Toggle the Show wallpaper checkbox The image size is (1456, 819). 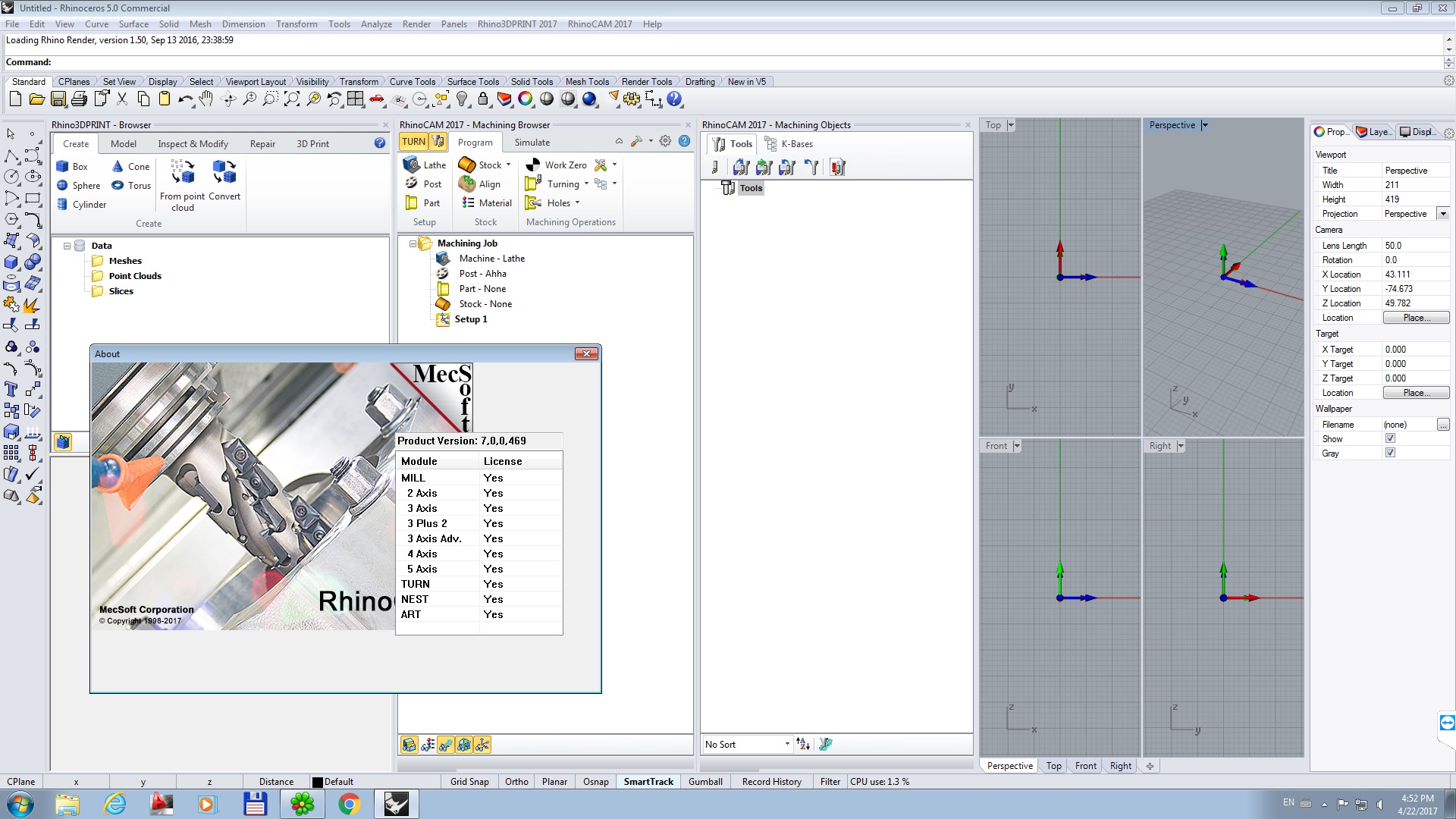pos(1390,438)
